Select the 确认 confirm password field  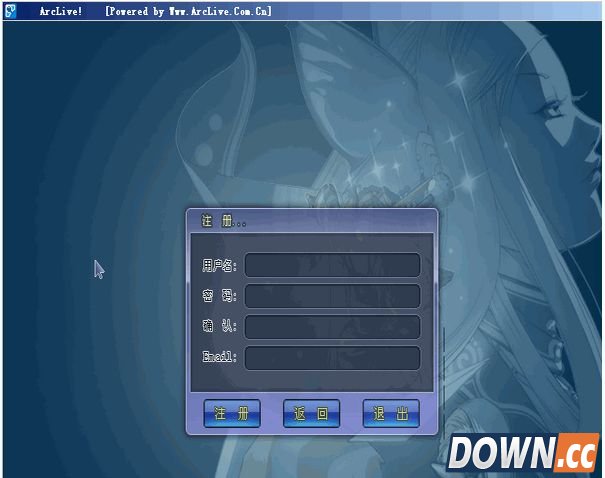332,327
